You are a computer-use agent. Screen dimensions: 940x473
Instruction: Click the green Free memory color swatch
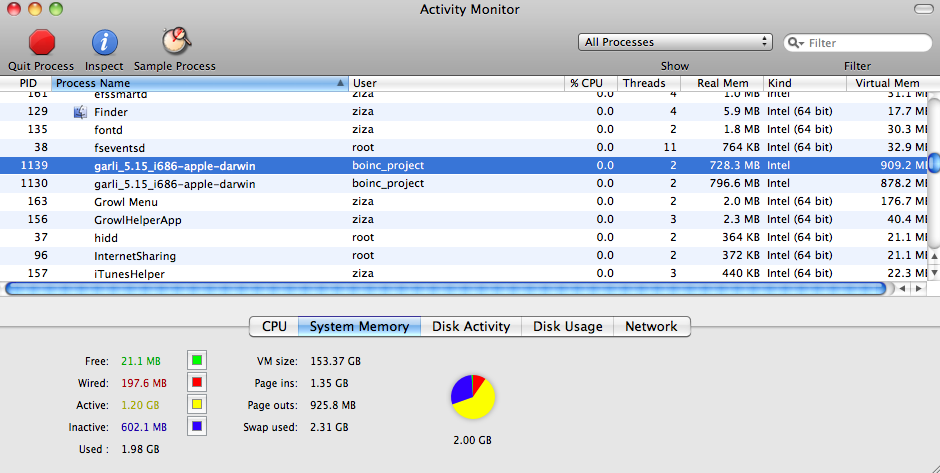197,360
